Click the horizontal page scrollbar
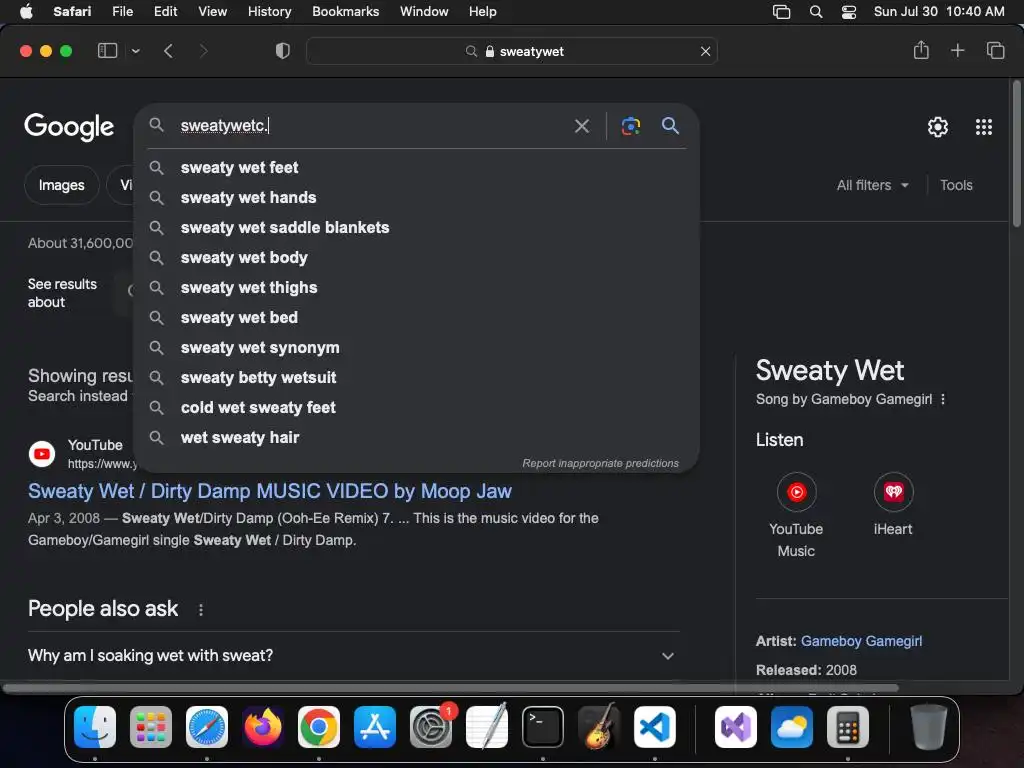This screenshot has width=1024, height=768. [451, 688]
